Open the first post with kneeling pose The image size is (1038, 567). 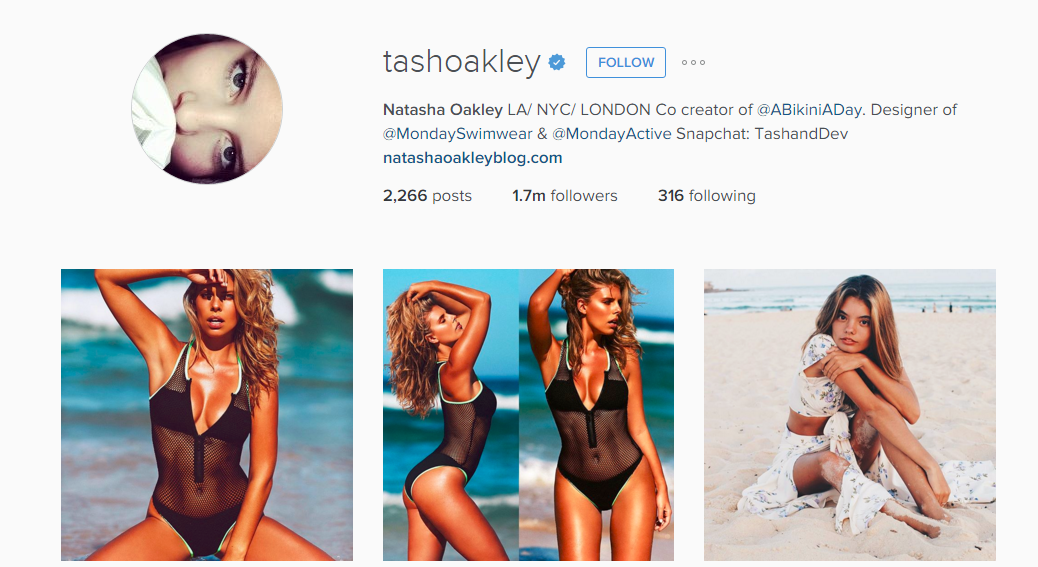(x=207, y=415)
